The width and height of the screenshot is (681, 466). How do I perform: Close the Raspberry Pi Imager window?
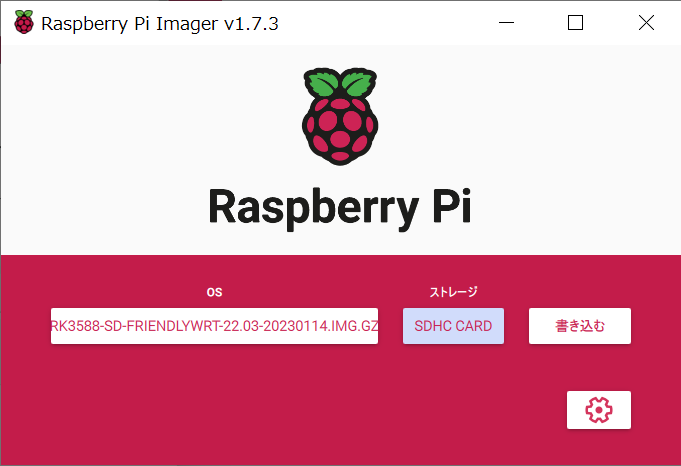[646, 23]
